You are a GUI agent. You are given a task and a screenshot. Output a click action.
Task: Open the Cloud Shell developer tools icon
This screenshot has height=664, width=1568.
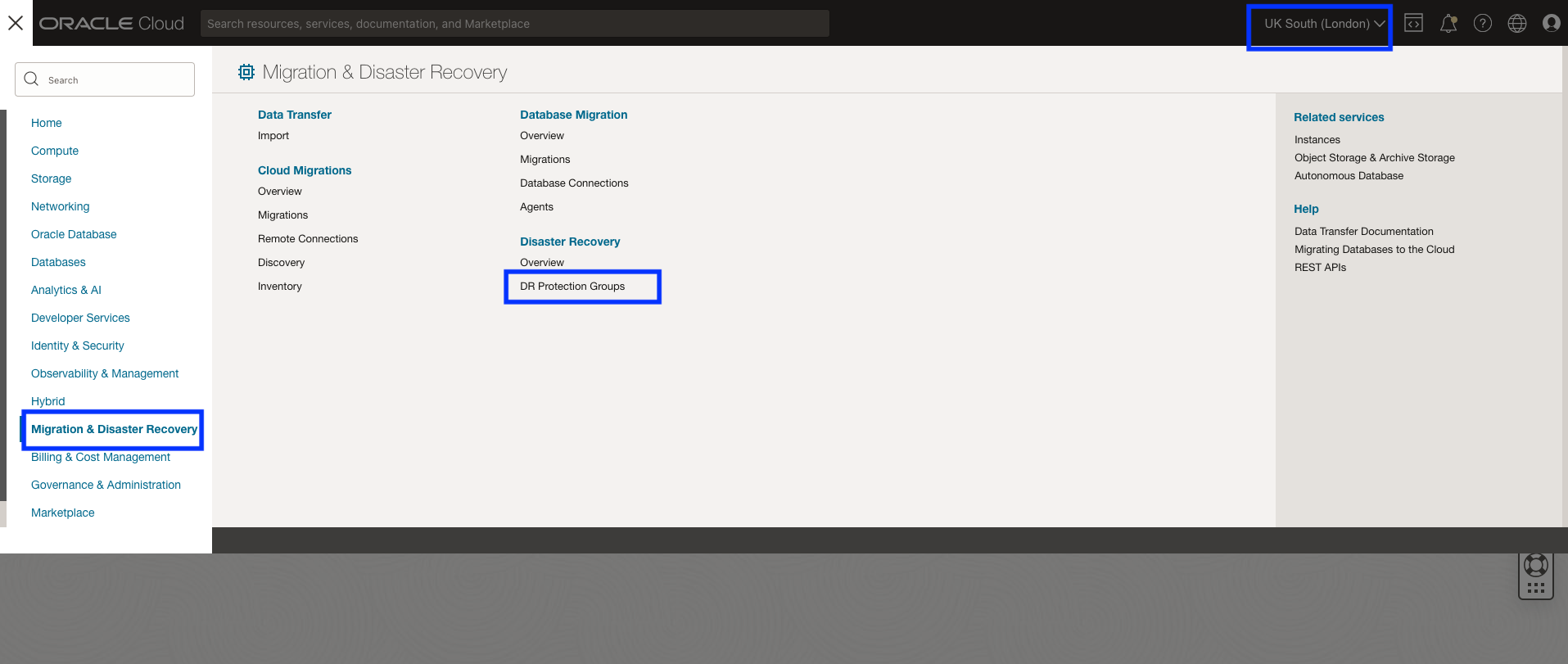tap(1413, 24)
